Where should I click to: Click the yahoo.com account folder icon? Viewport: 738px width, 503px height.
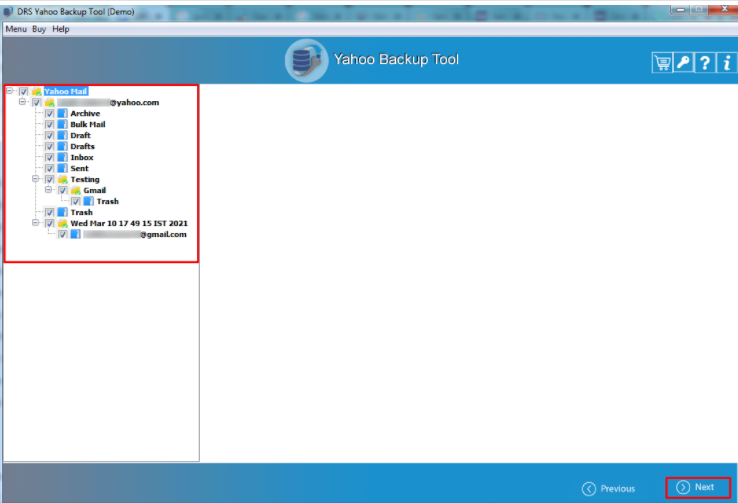point(50,103)
